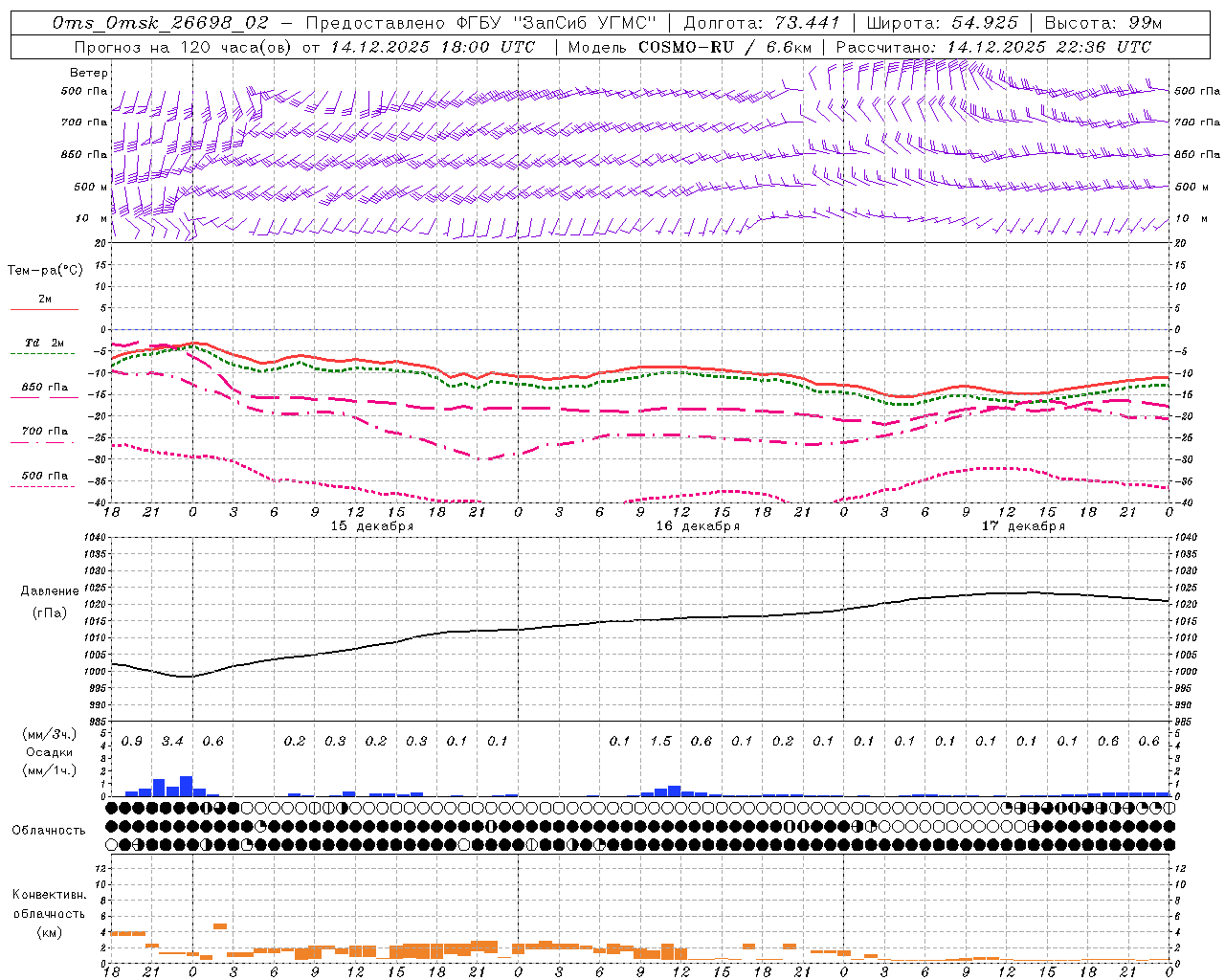Image resolution: width=1225 pixels, height=980 pixels.
Task: Click the 15 декабря date label
Action: point(372,526)
